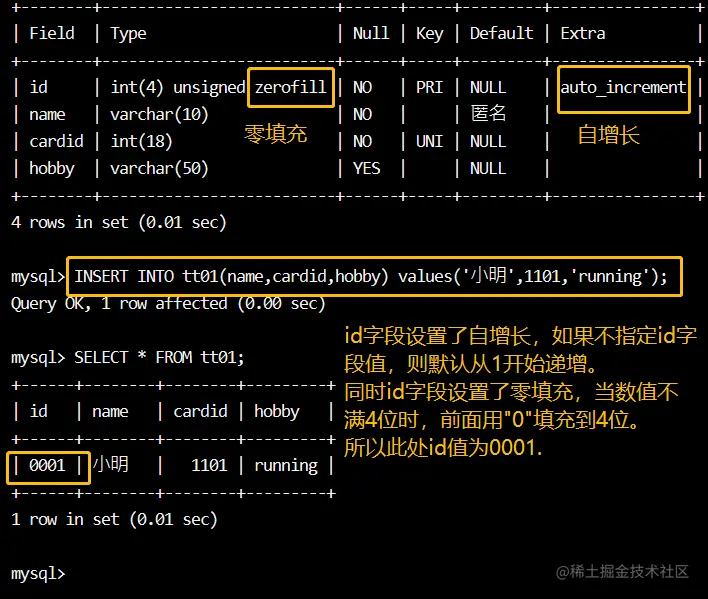
Task: Click '4 rows in set (0.01 sec)'
Action: pos(119,223)
